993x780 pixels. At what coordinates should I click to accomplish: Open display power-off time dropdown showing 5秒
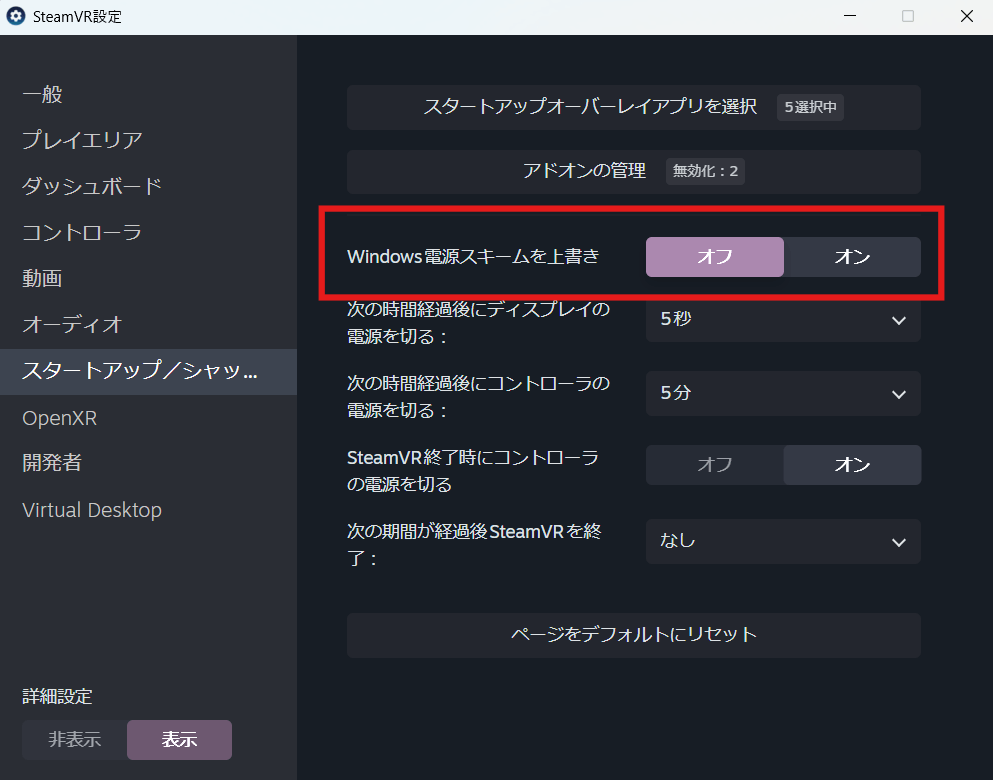coord(782,320)
